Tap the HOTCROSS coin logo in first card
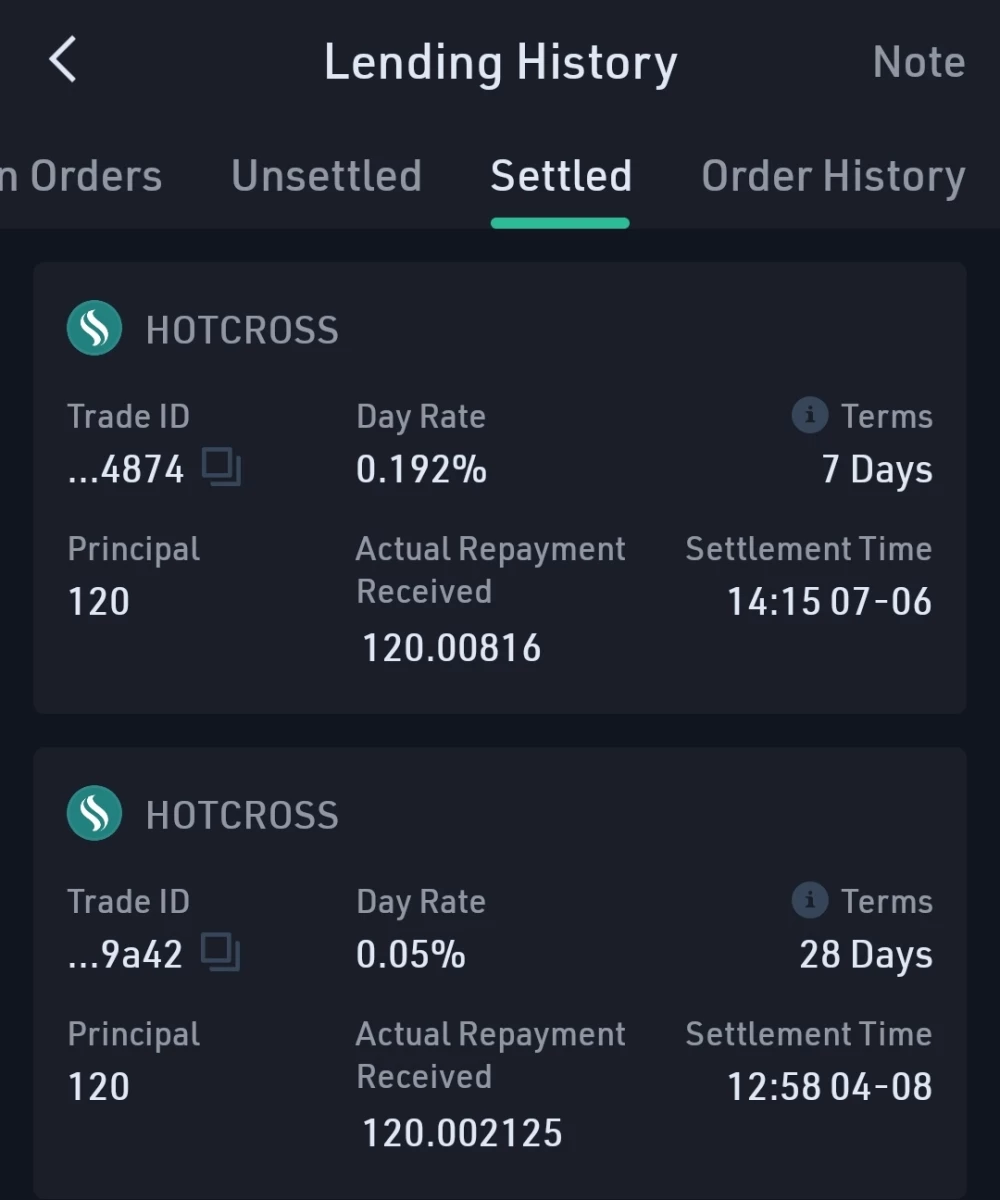1000x1200 pixels. point(94,329)
